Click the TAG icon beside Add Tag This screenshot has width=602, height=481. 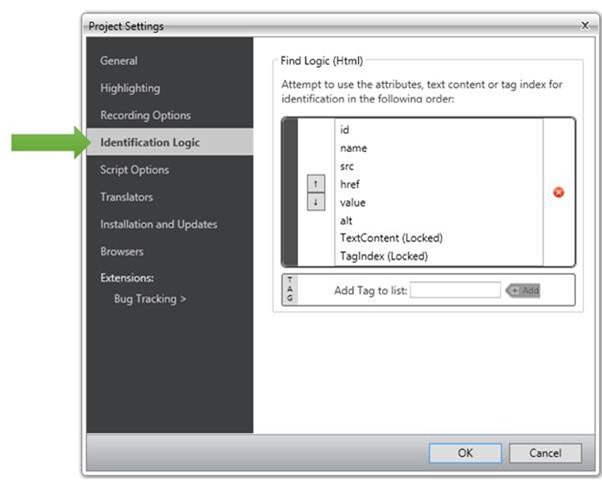pos(291,289)
